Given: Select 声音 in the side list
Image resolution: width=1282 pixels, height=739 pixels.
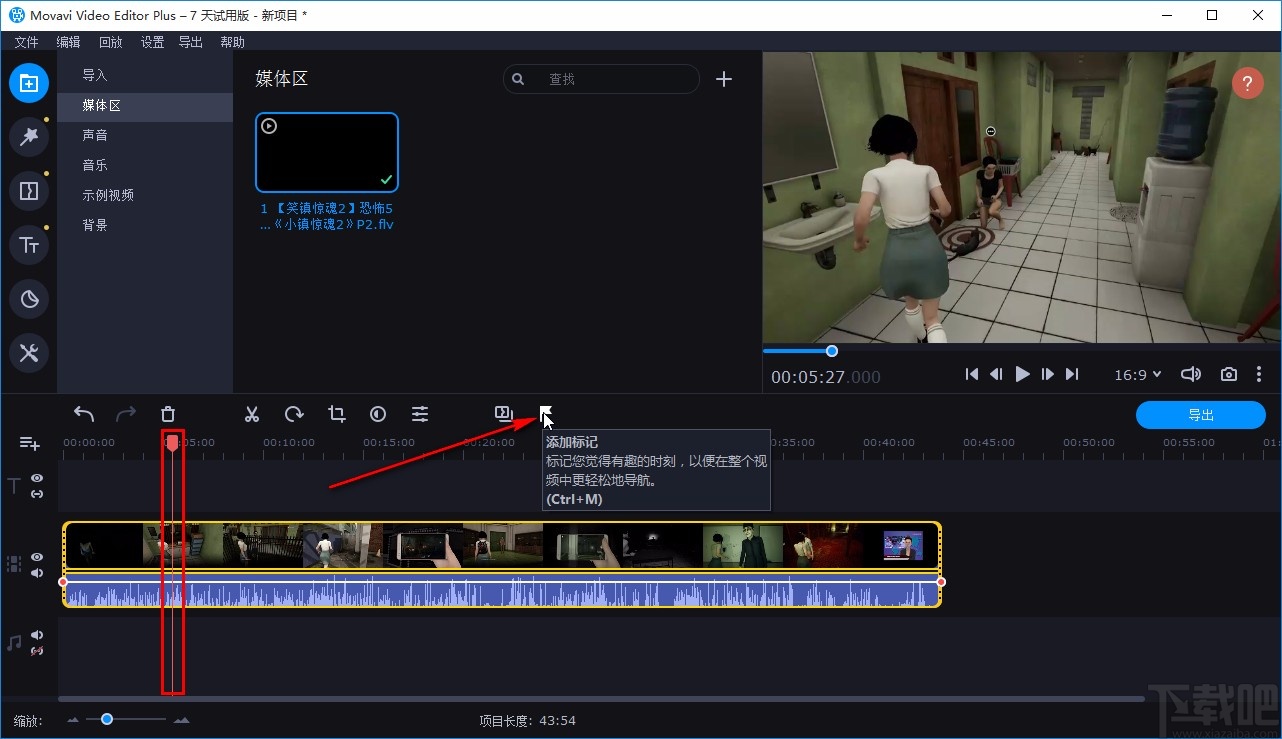Looking at the screenshot, I should coord(145,135).
